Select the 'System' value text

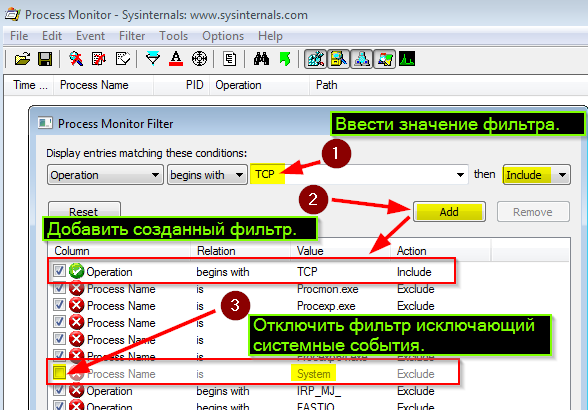pyautogui.click(x=314, y=374)
